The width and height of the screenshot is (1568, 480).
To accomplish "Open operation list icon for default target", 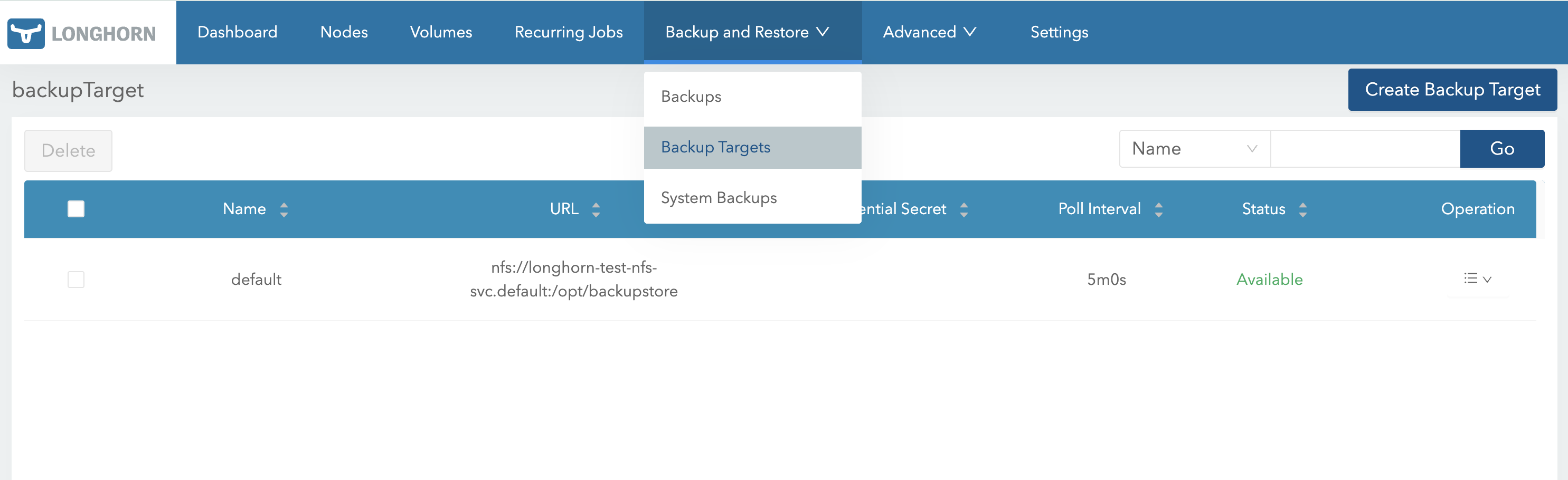I will 1477,279.
